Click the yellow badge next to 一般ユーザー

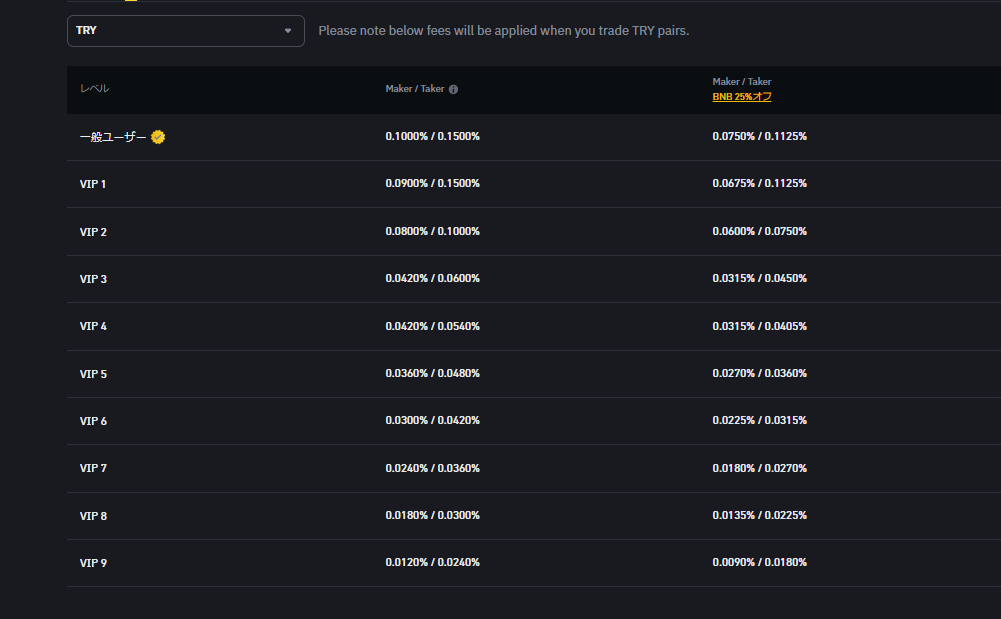[x=158, y=137]
